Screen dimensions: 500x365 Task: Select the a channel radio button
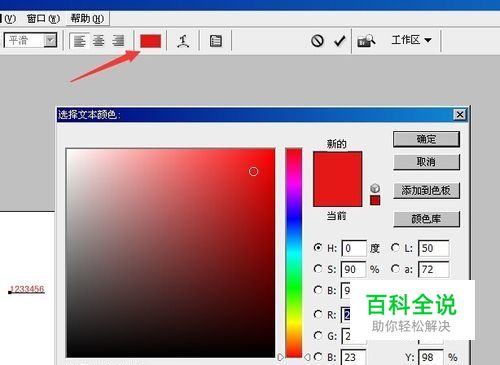click(x=395, y=269)
